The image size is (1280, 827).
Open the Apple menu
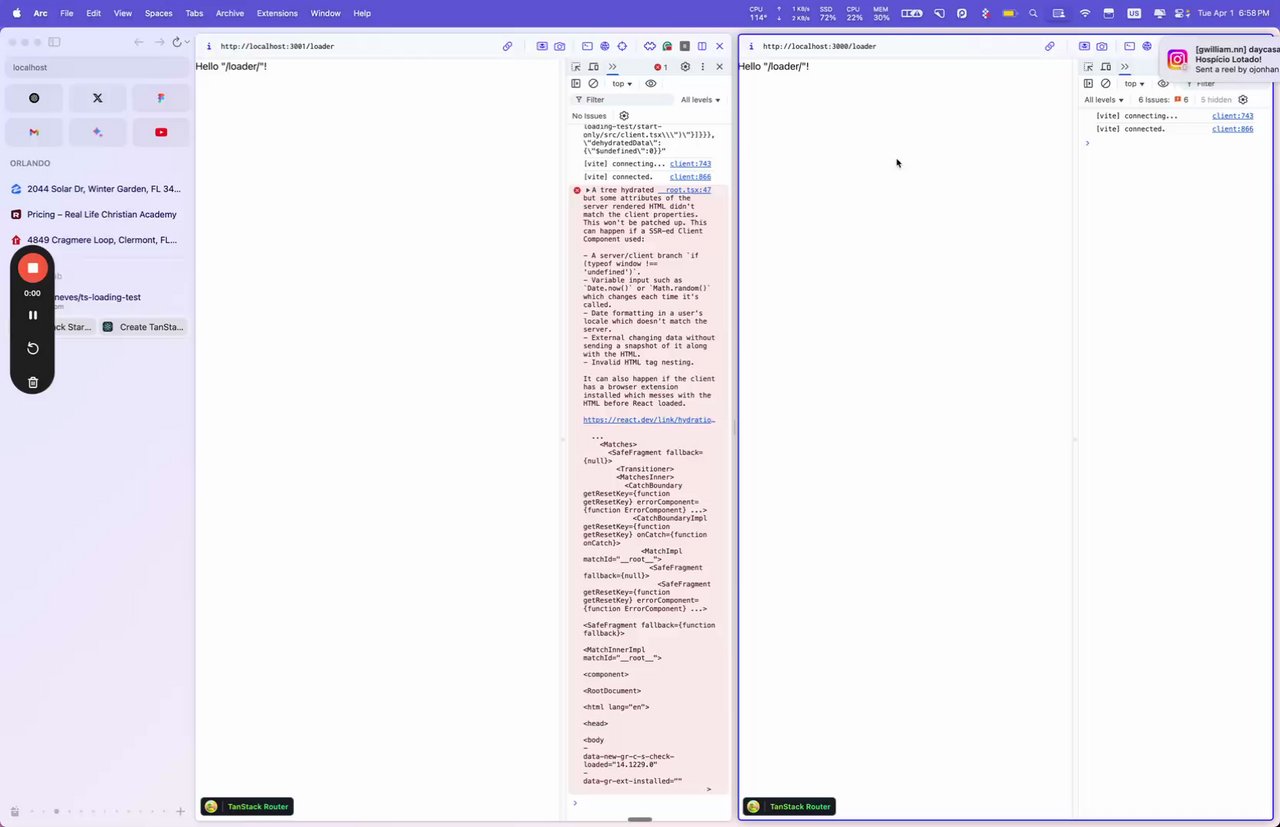coord(16,13)
